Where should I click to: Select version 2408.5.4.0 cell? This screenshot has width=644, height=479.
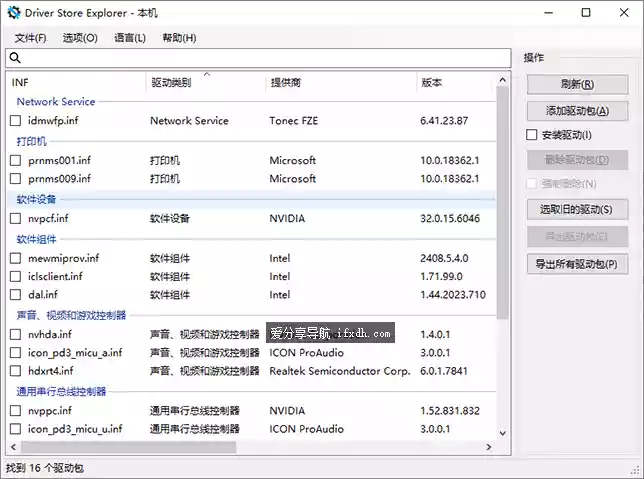pos(444,258)
